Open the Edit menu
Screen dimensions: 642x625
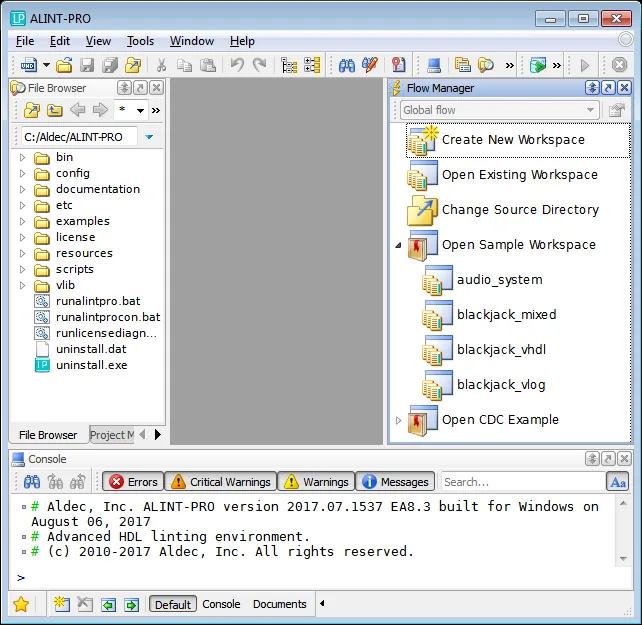point(60,41)
